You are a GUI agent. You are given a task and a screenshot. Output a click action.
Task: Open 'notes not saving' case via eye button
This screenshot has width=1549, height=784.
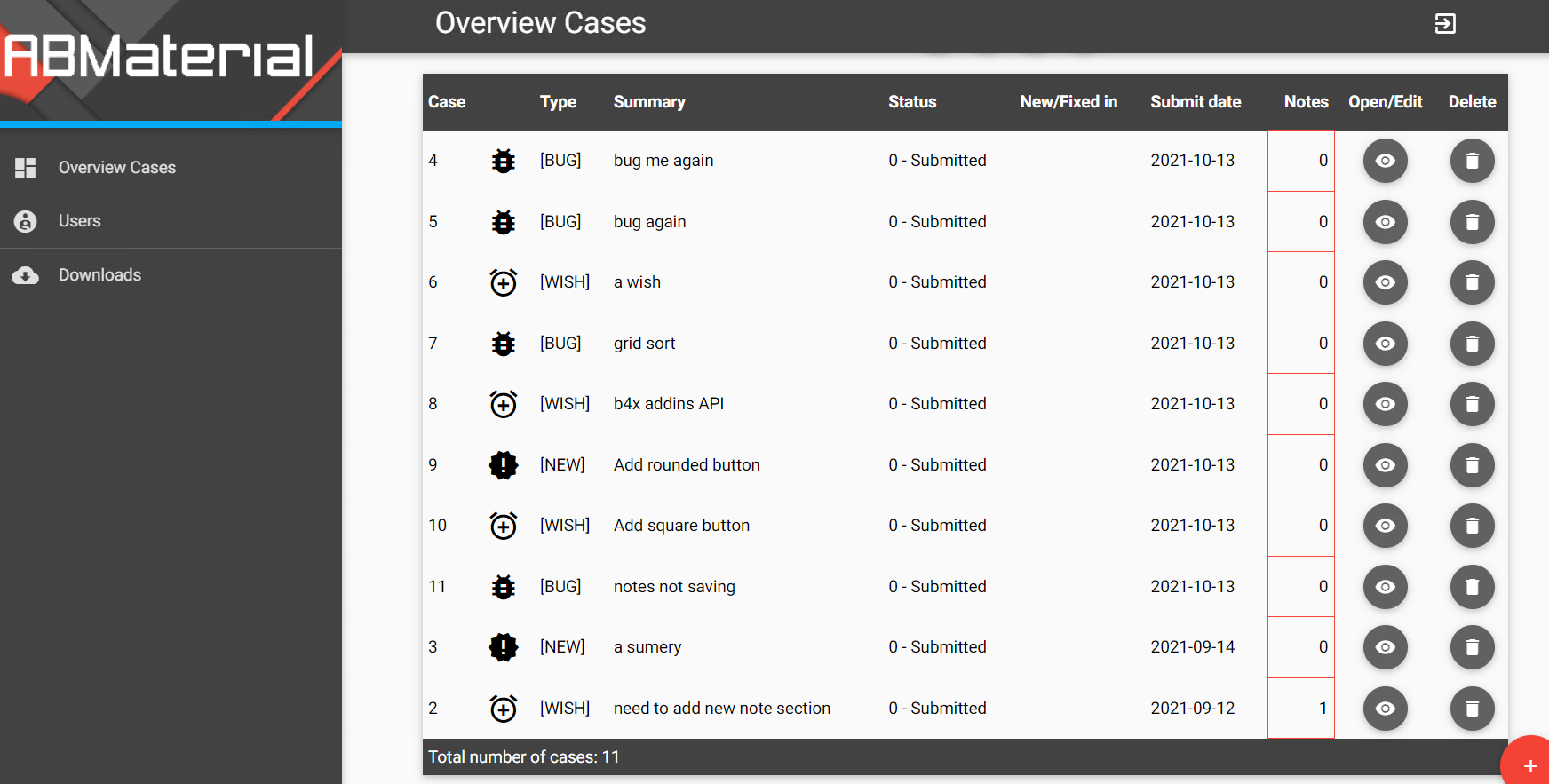(1385, 587)
